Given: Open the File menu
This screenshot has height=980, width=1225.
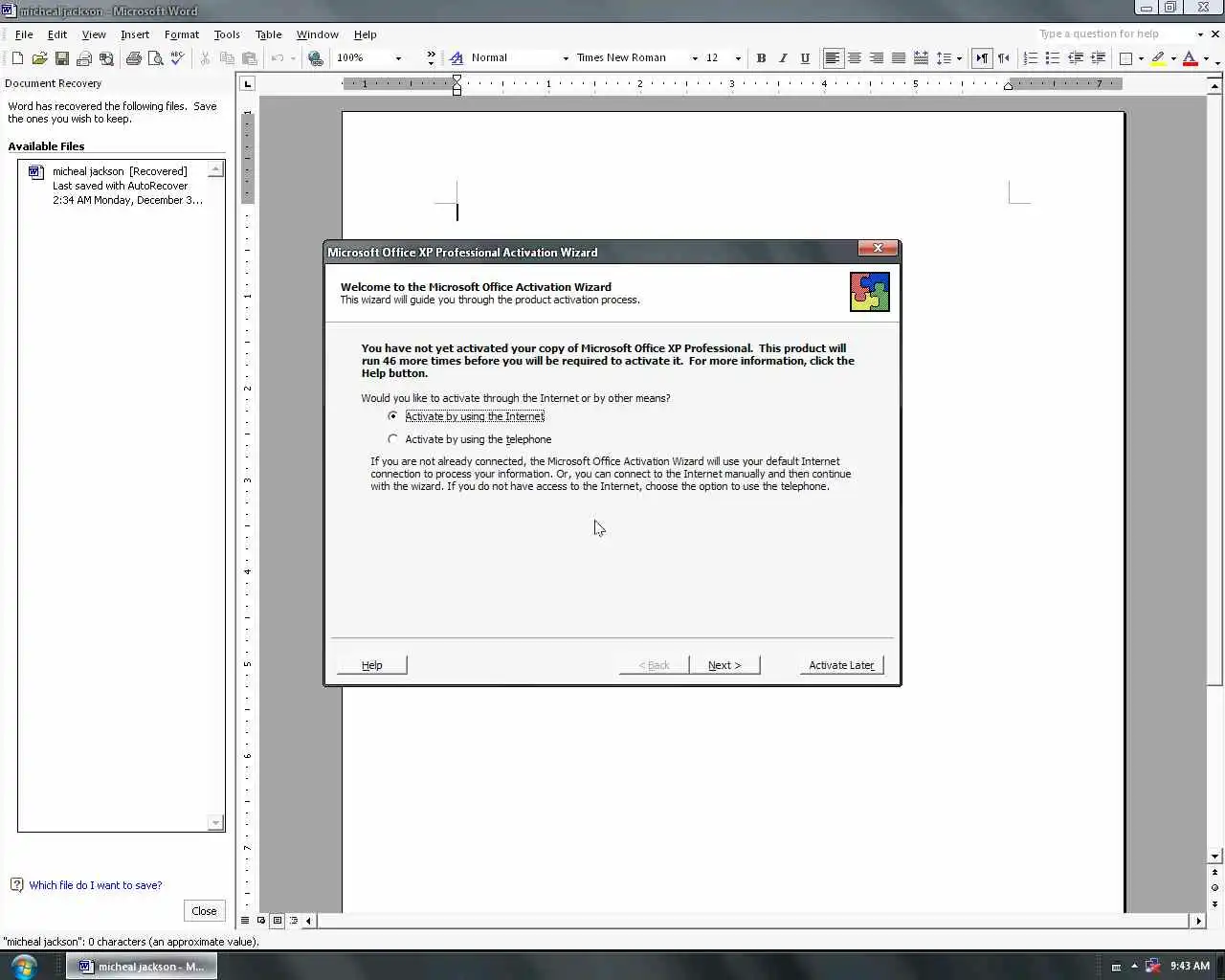Looking at the screenshot, I should 24,34.
